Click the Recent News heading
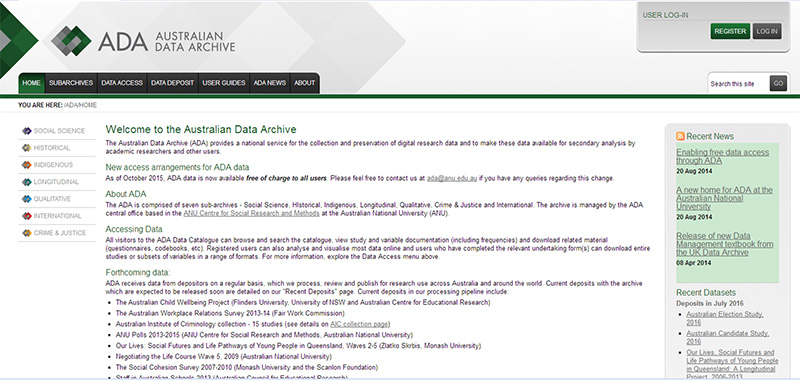The height and width of the screenshot is (380, 800). pos(710,136)
